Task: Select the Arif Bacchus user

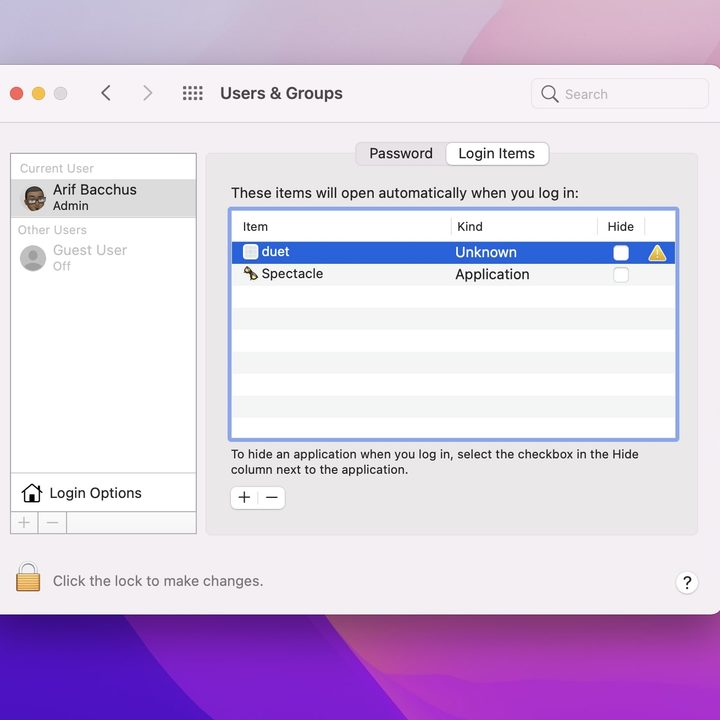Action: tap(103, 198)
